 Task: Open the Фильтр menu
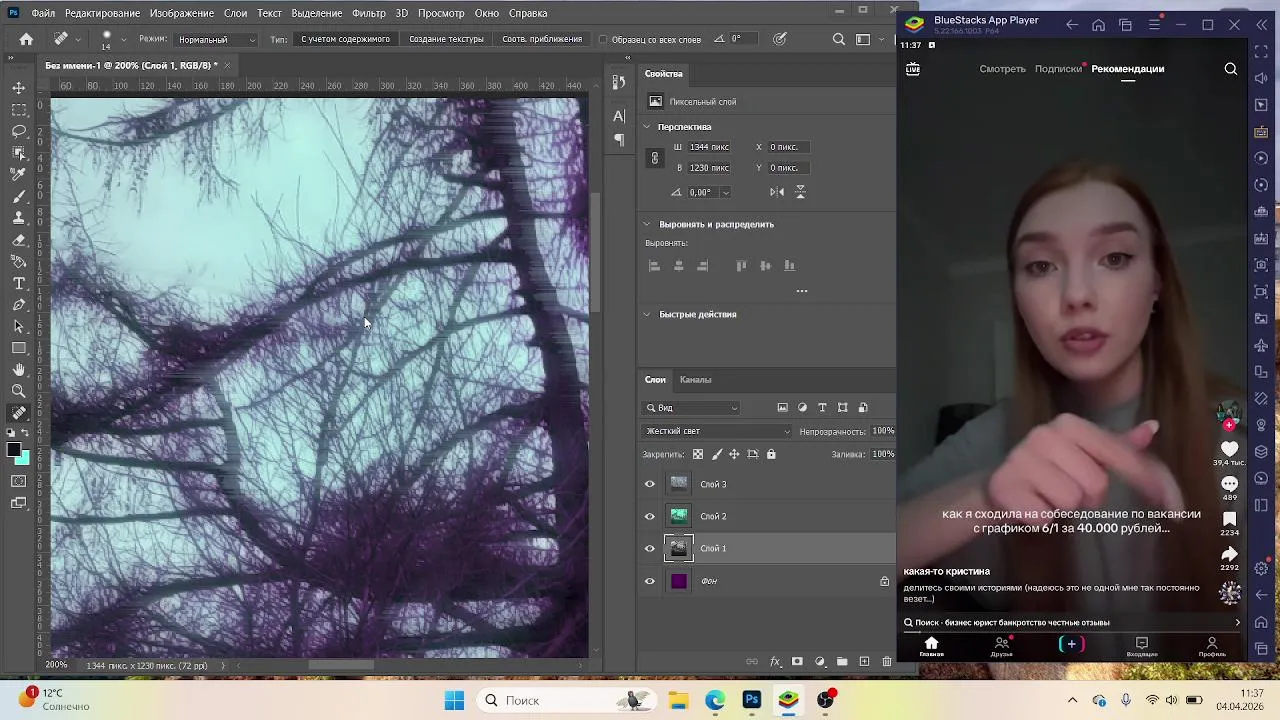(x=369, y=13)
